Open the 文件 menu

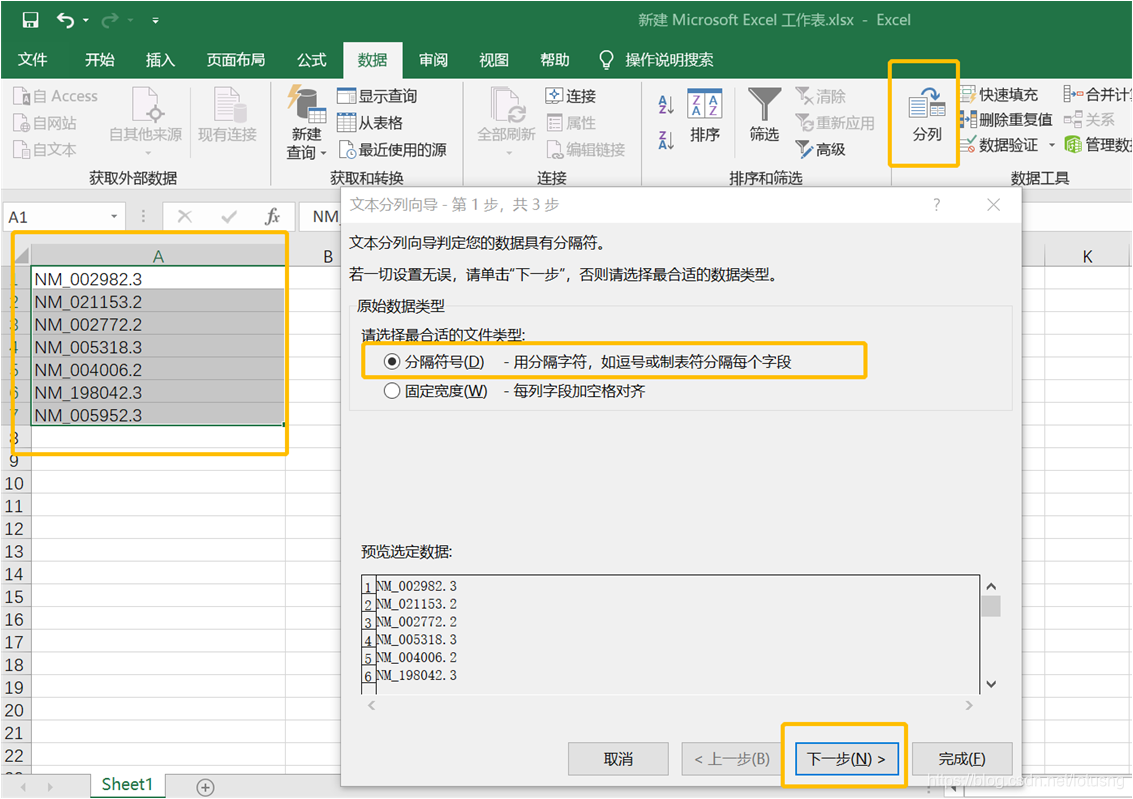[33, 60]
